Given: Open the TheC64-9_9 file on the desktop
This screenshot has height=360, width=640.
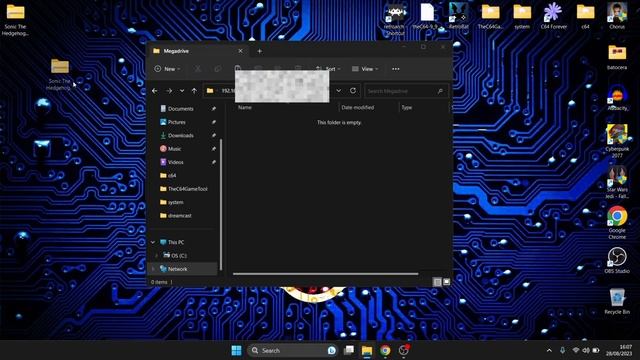Looking at the screenshot, I should (x=426, y=16).
